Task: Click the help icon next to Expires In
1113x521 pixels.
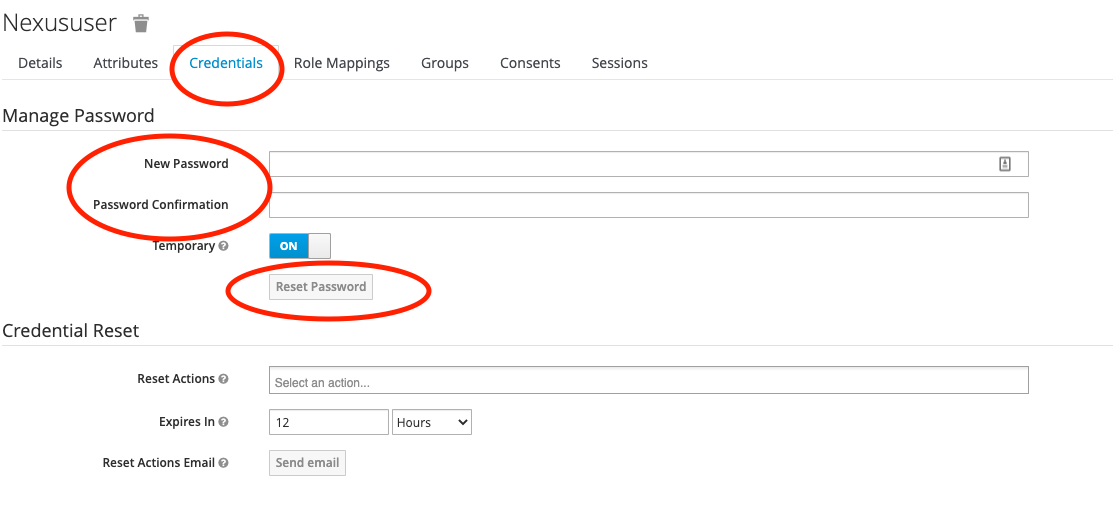Action: 223,422
